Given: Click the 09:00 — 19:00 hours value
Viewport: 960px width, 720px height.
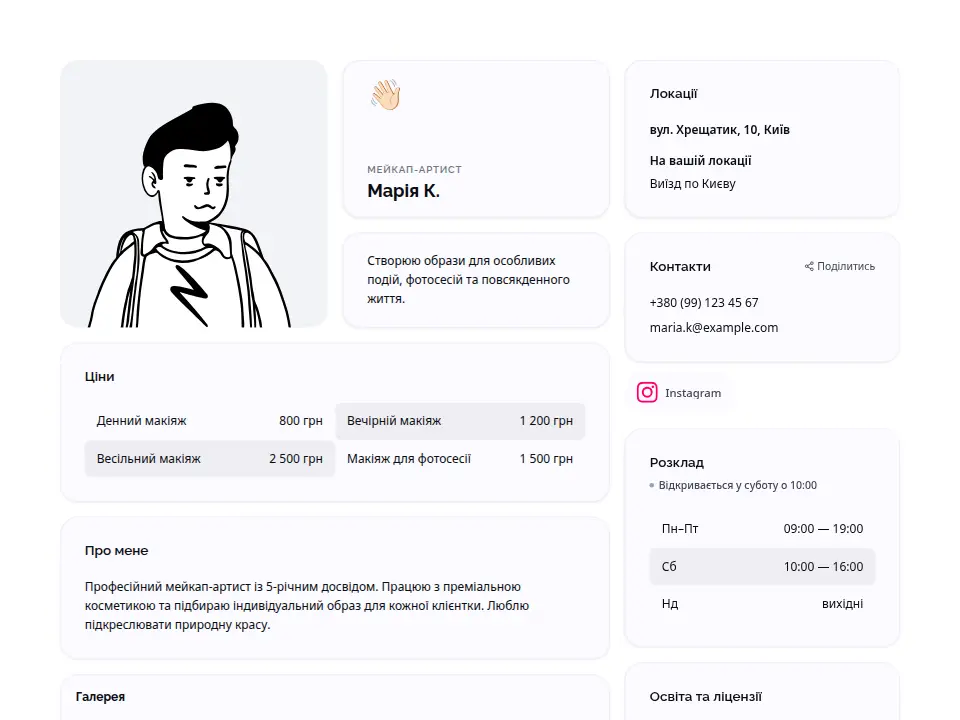Looking at the screenshot, I should tap(823, 528).
